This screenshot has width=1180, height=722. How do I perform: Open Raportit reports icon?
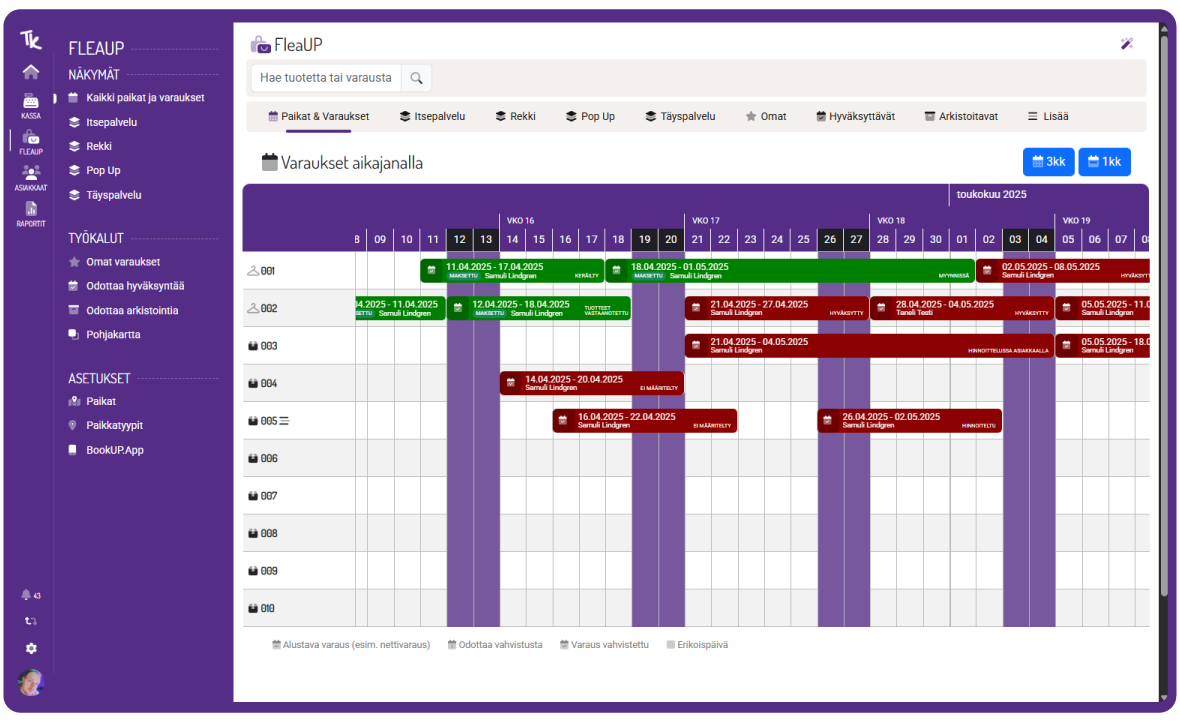pos(31,213)
